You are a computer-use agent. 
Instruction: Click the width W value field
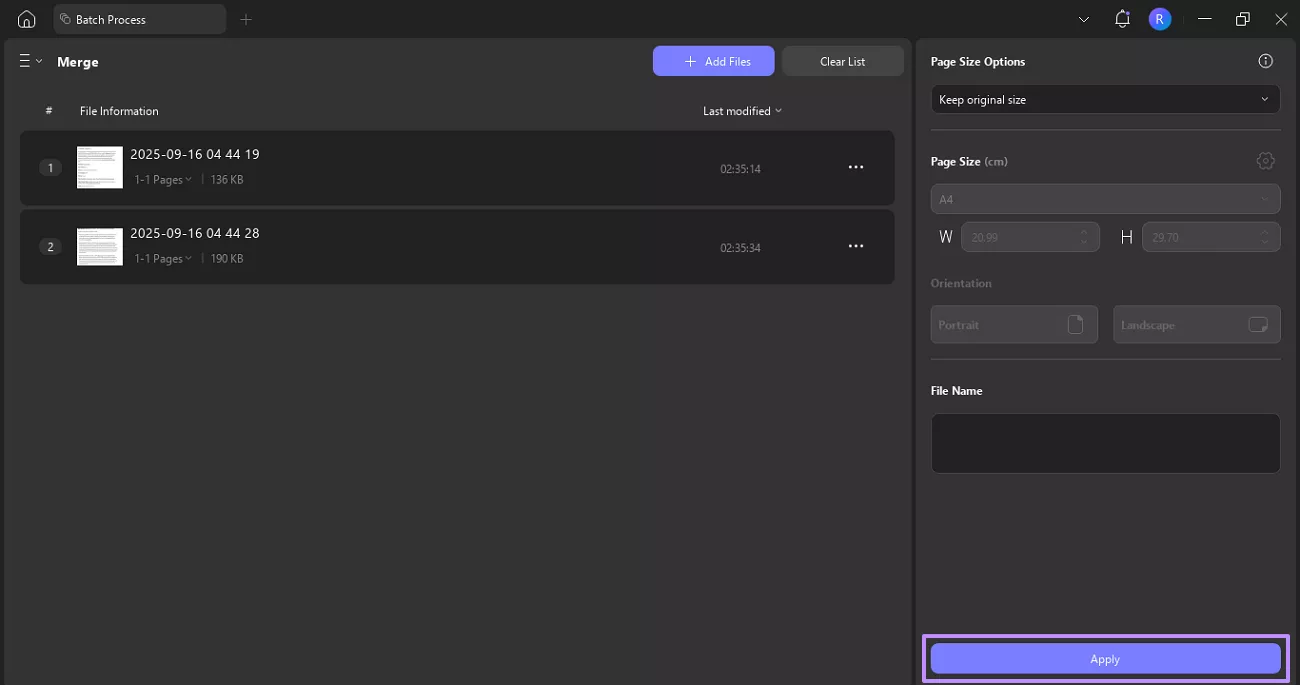pyautogui.click(x=1030, y=237)
